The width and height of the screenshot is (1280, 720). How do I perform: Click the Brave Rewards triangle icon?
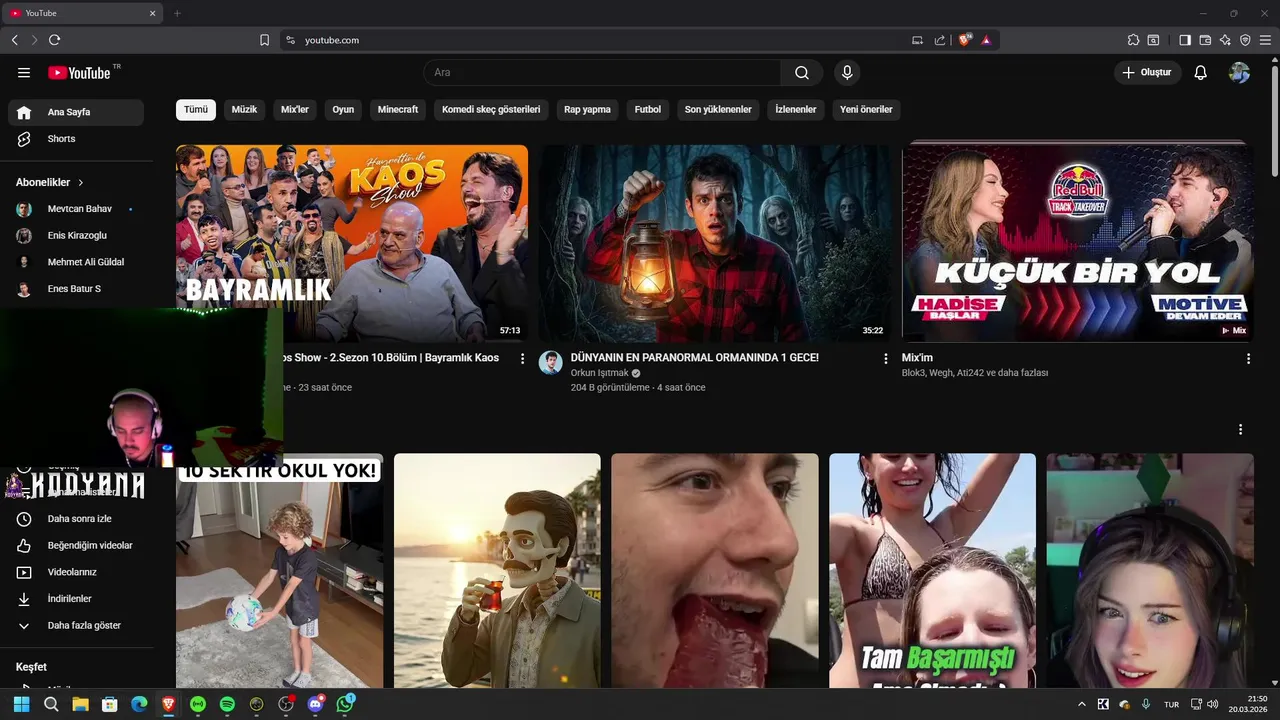click(x=986, y=40)
